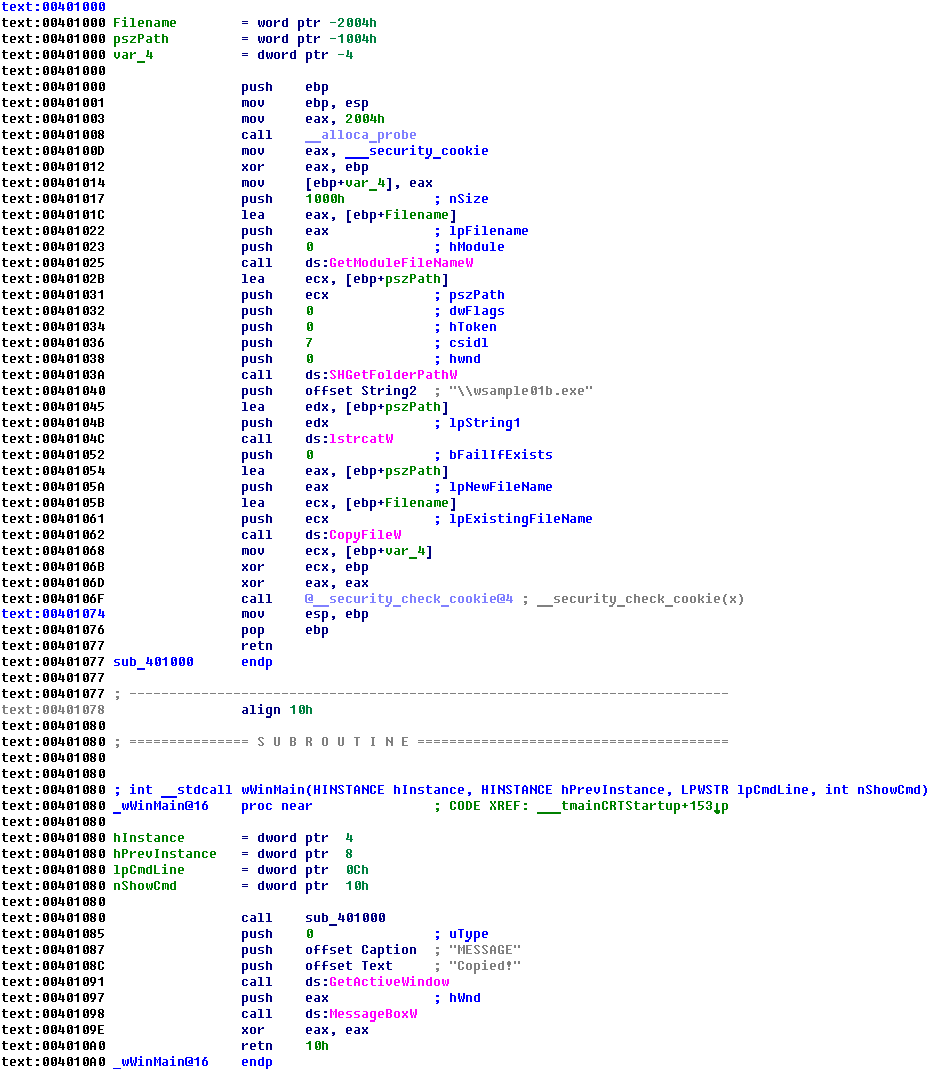Select the var_4 stack variable definition

point(132,55)
